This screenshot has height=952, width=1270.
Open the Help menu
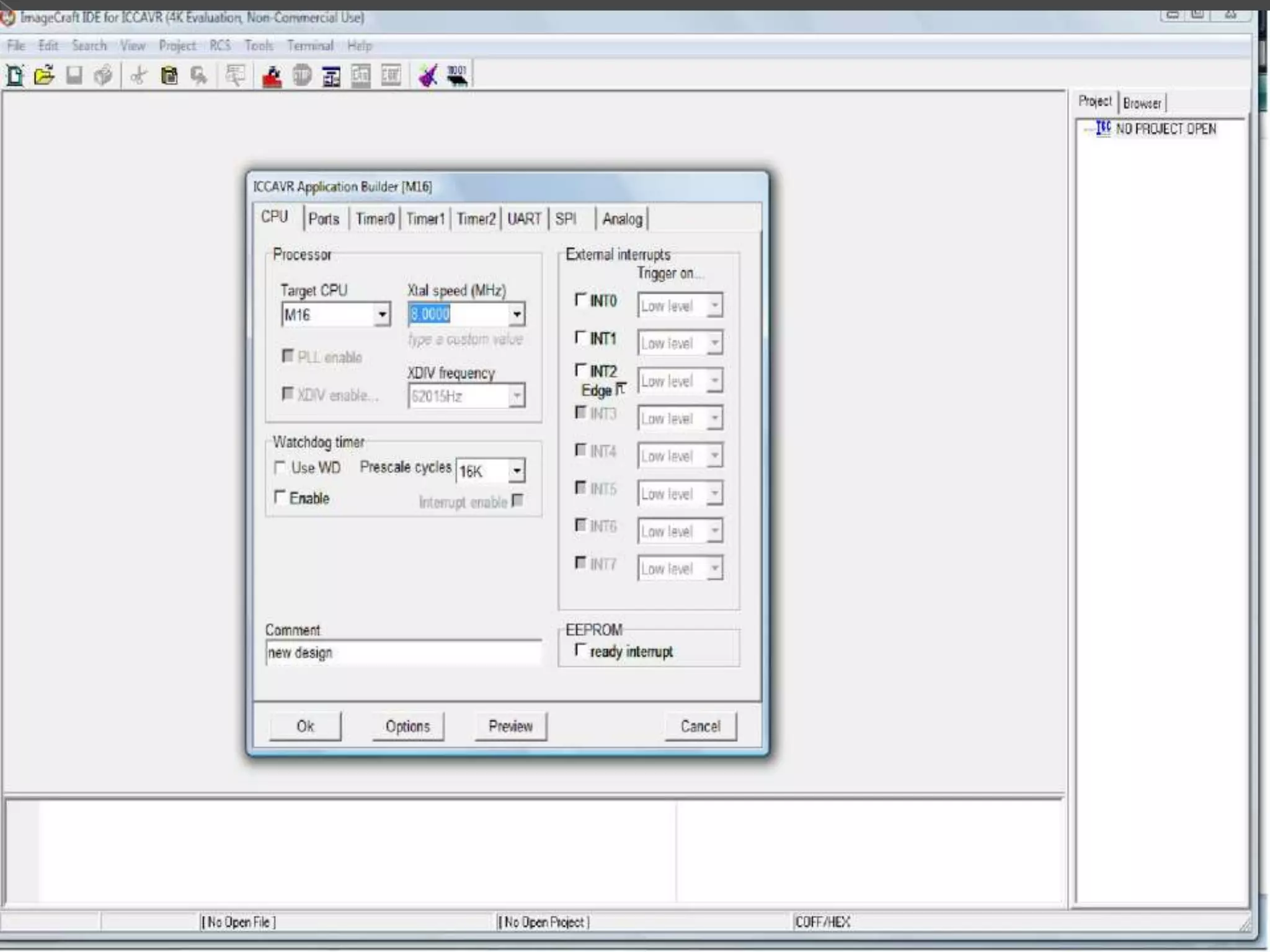click(360, 46)
